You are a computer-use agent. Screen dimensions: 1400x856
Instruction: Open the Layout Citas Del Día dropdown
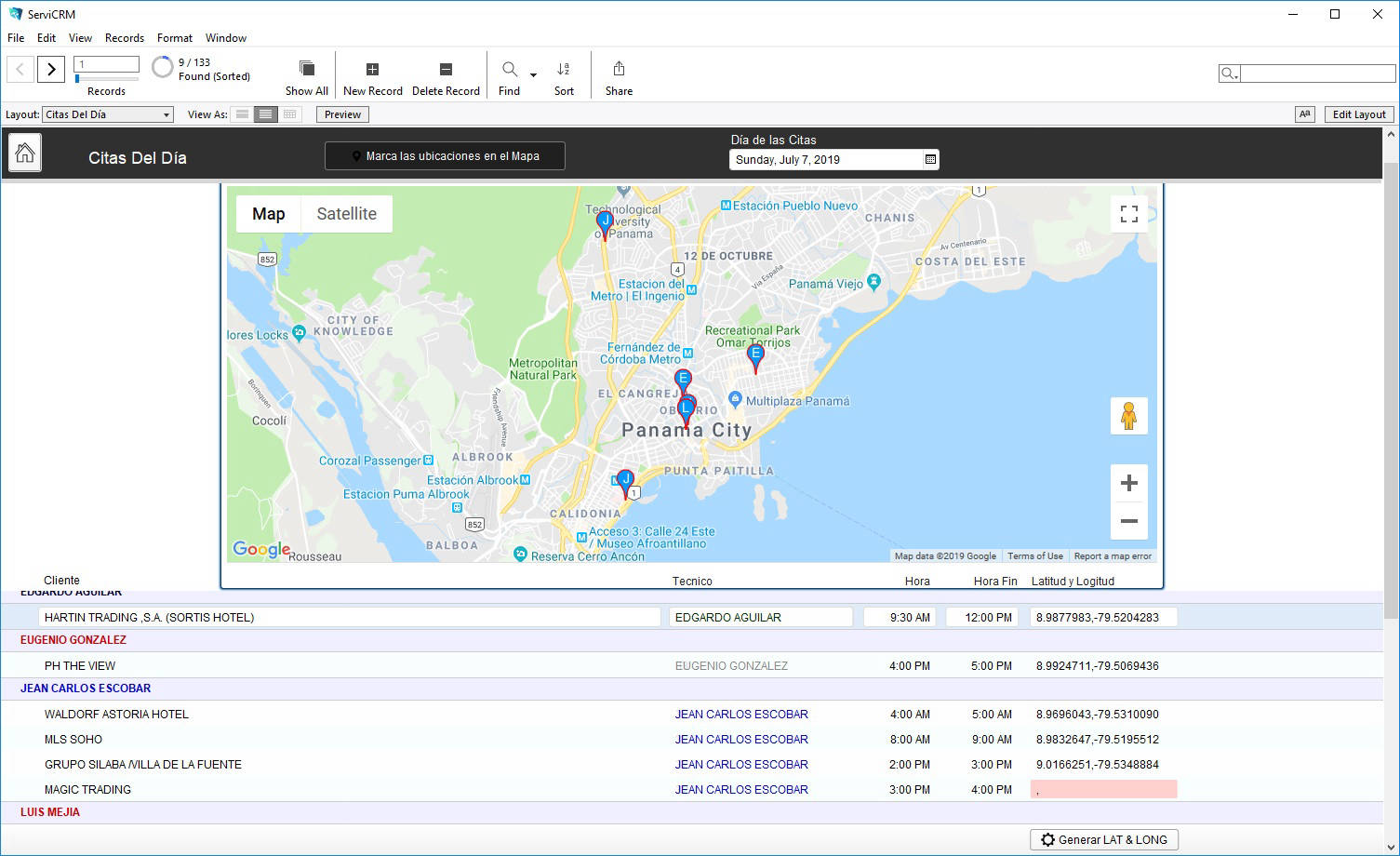point(108,114)
